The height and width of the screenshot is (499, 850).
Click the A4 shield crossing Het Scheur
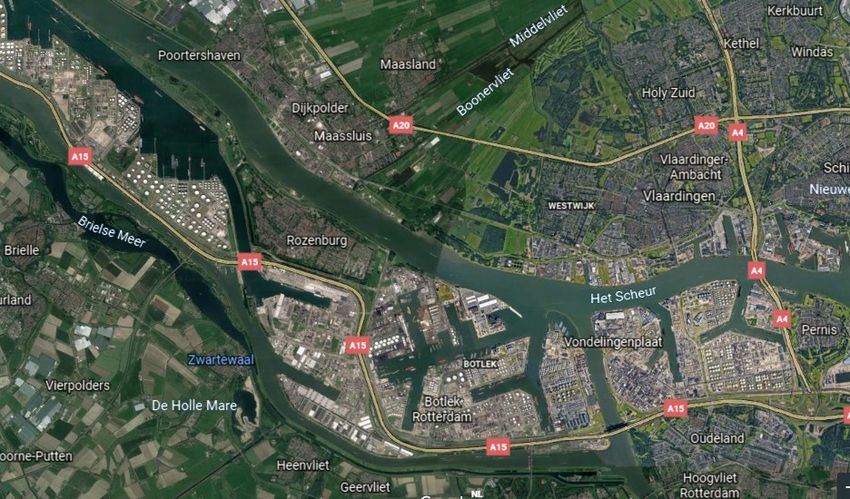[x=756, y=270]
